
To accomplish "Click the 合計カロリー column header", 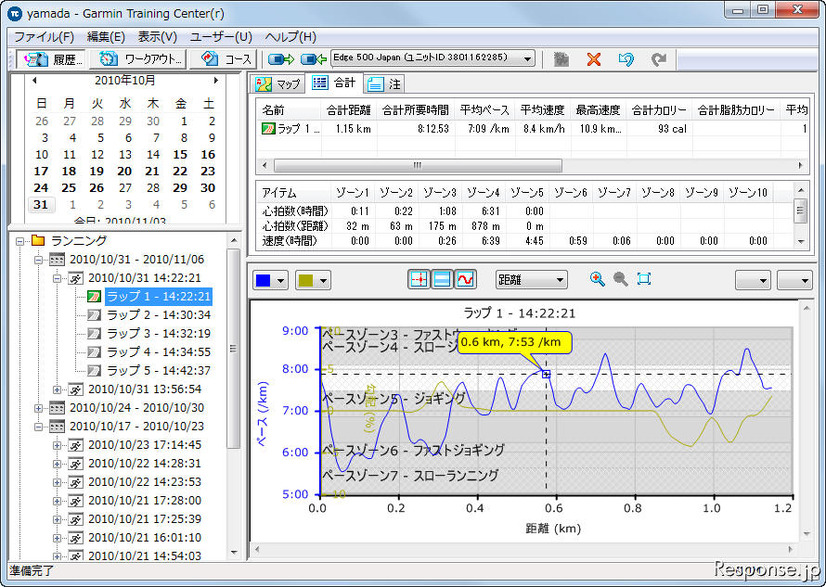I will click(659, 110).
